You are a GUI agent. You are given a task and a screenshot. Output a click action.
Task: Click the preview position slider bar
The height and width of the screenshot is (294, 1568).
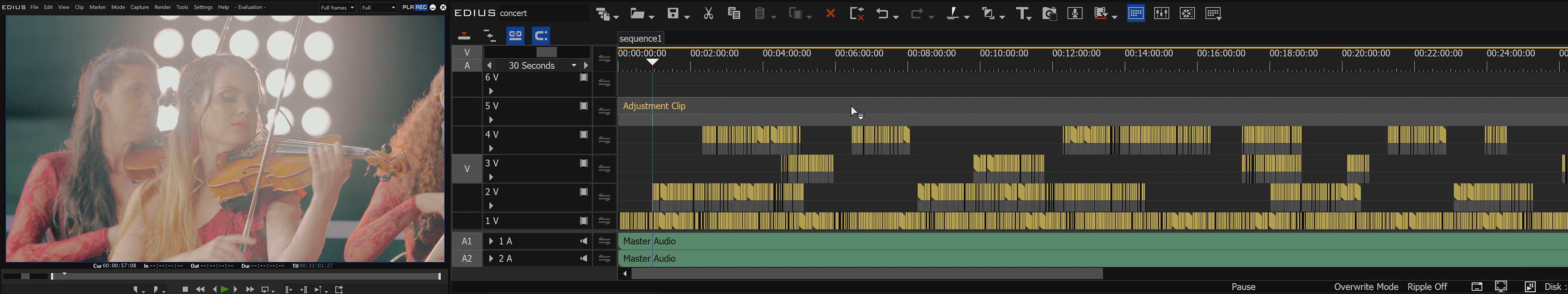coord(243,276)
